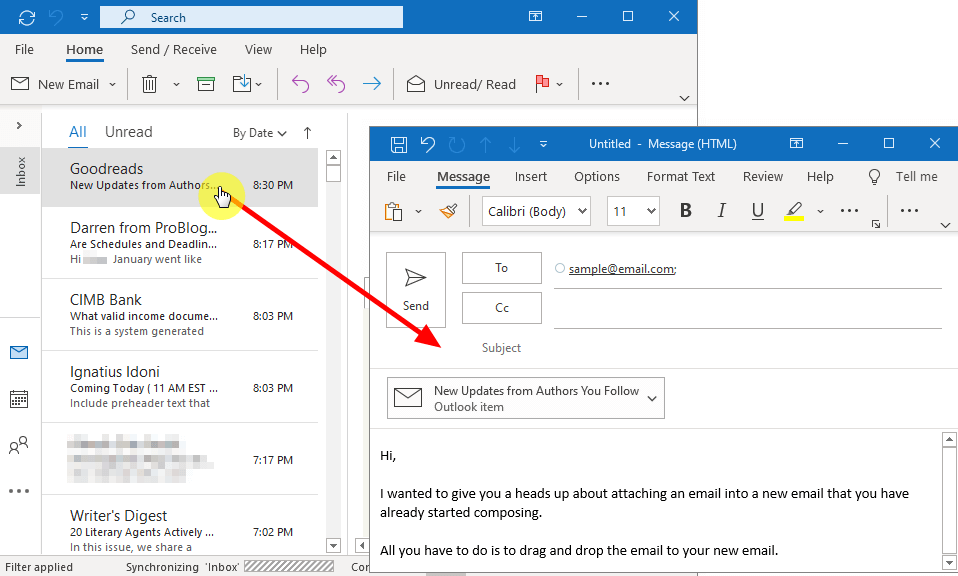958x576 pixels.
Task: Expand the attached Outlook item dropdown arrow
Action: coord(652,399)
